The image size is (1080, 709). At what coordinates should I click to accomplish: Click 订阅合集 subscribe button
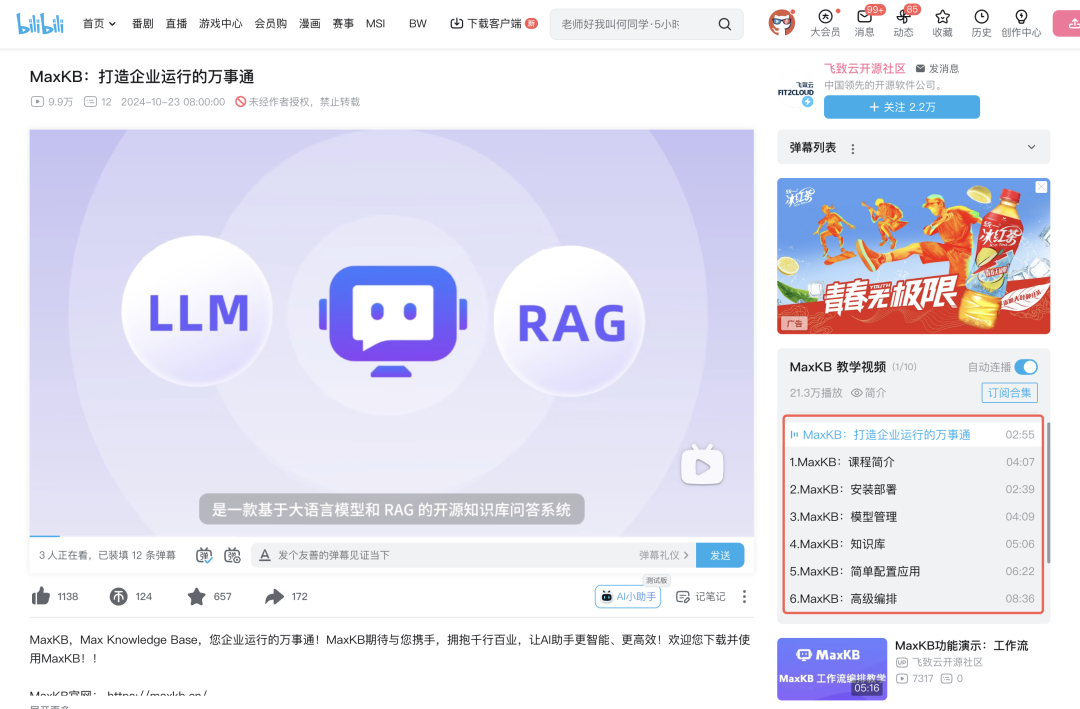coord(1009,393)
